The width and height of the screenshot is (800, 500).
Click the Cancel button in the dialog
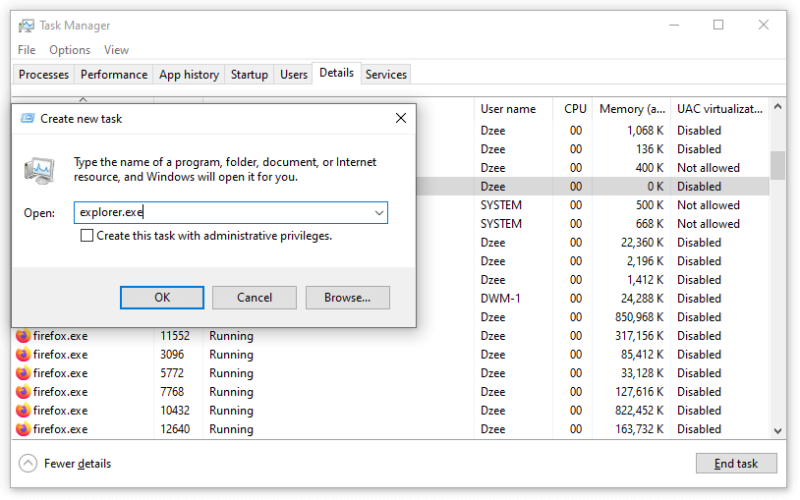pos(254,297)
